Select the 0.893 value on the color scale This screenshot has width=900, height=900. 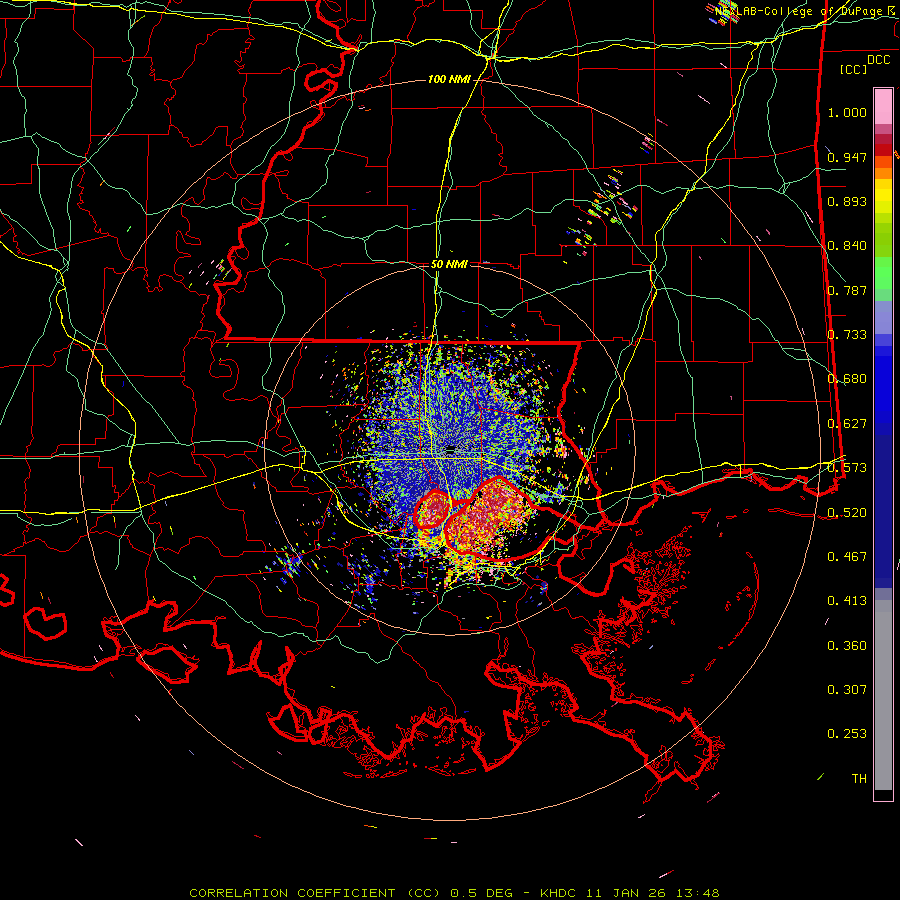[x=847, y=201]
